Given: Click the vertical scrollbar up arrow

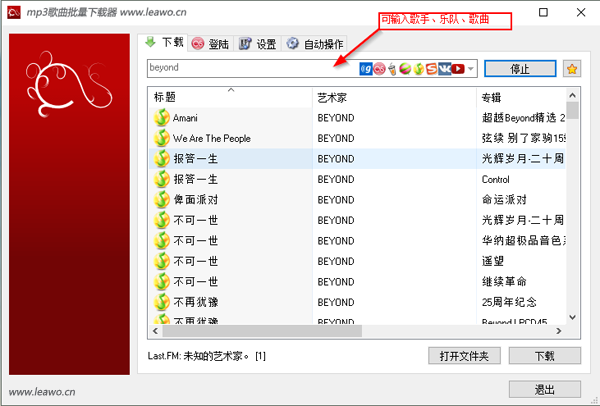Looking at the screenshot, I should tap(572, 95).
